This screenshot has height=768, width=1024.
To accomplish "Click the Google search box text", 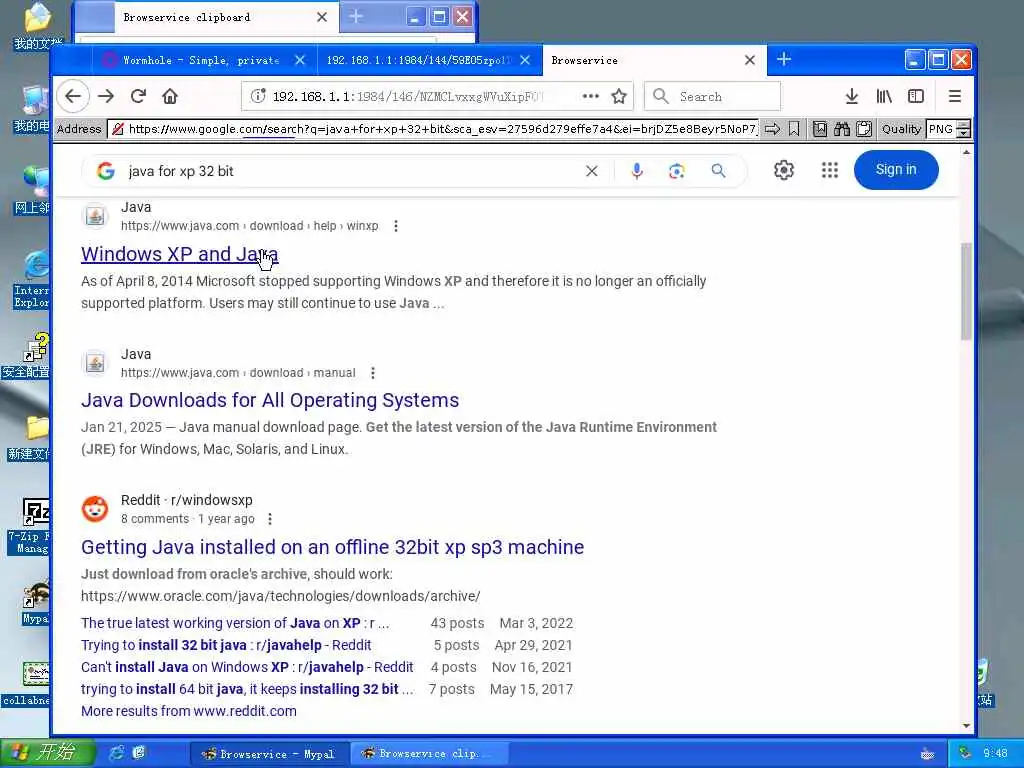I will coord(181,171).
